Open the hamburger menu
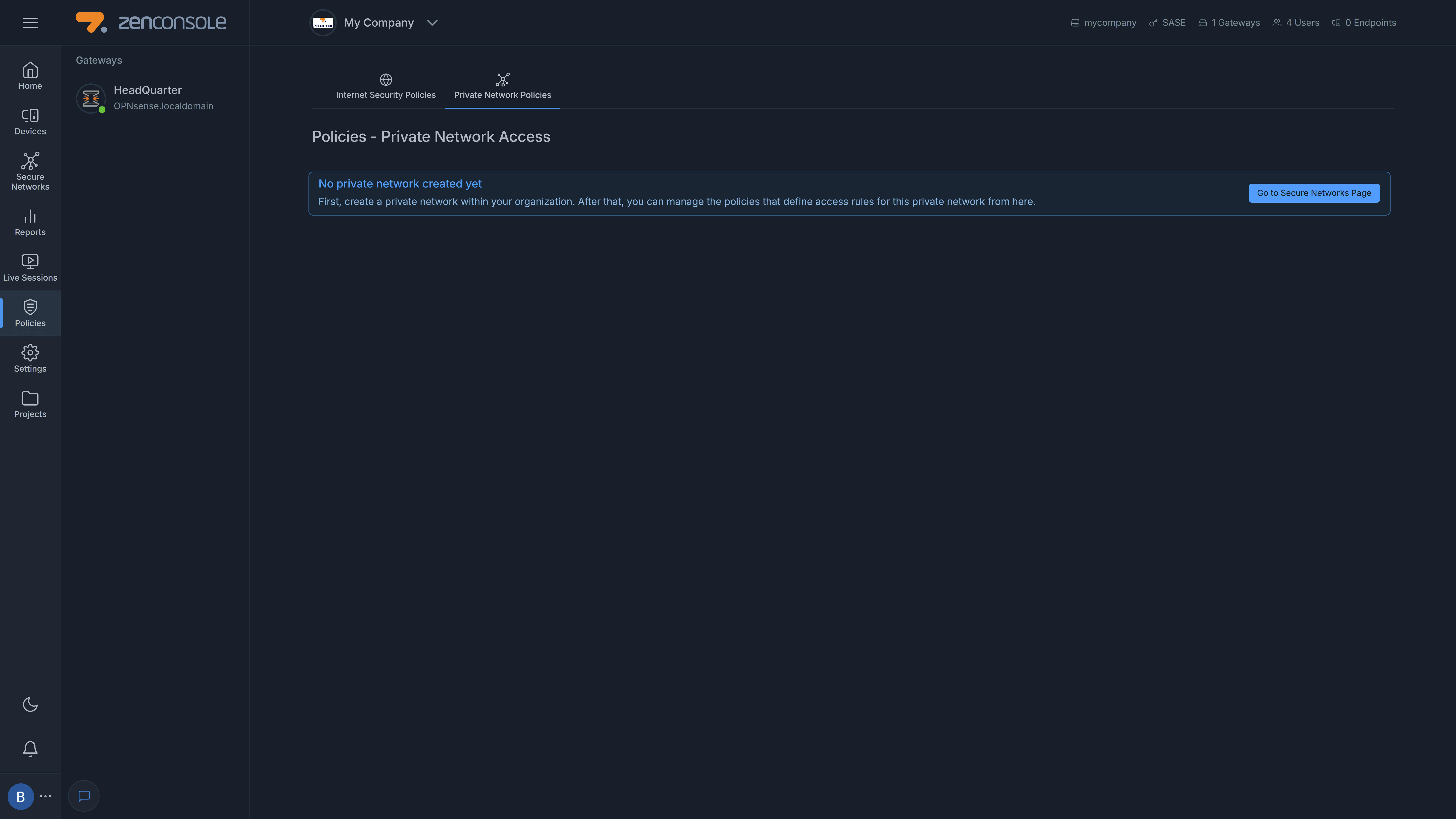This screenshot has height=819, width=1456. click(30, 23)
